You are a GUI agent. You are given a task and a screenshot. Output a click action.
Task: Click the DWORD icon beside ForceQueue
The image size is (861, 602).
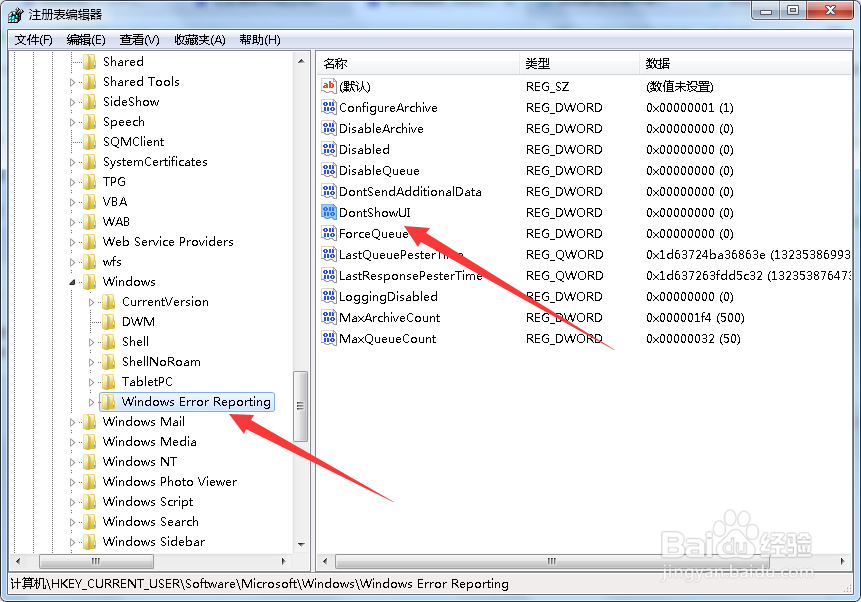pos(328,233)
